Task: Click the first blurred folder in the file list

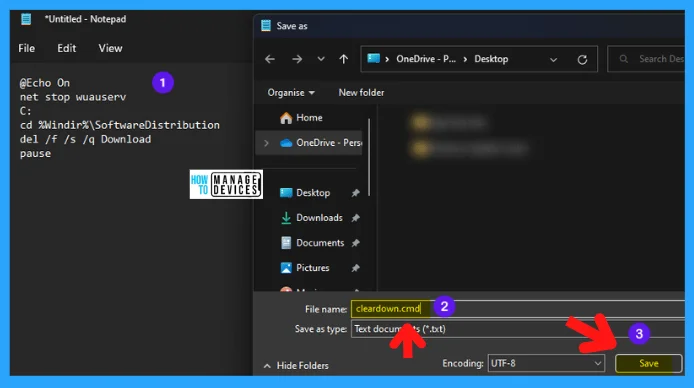Action: point(449,123)
